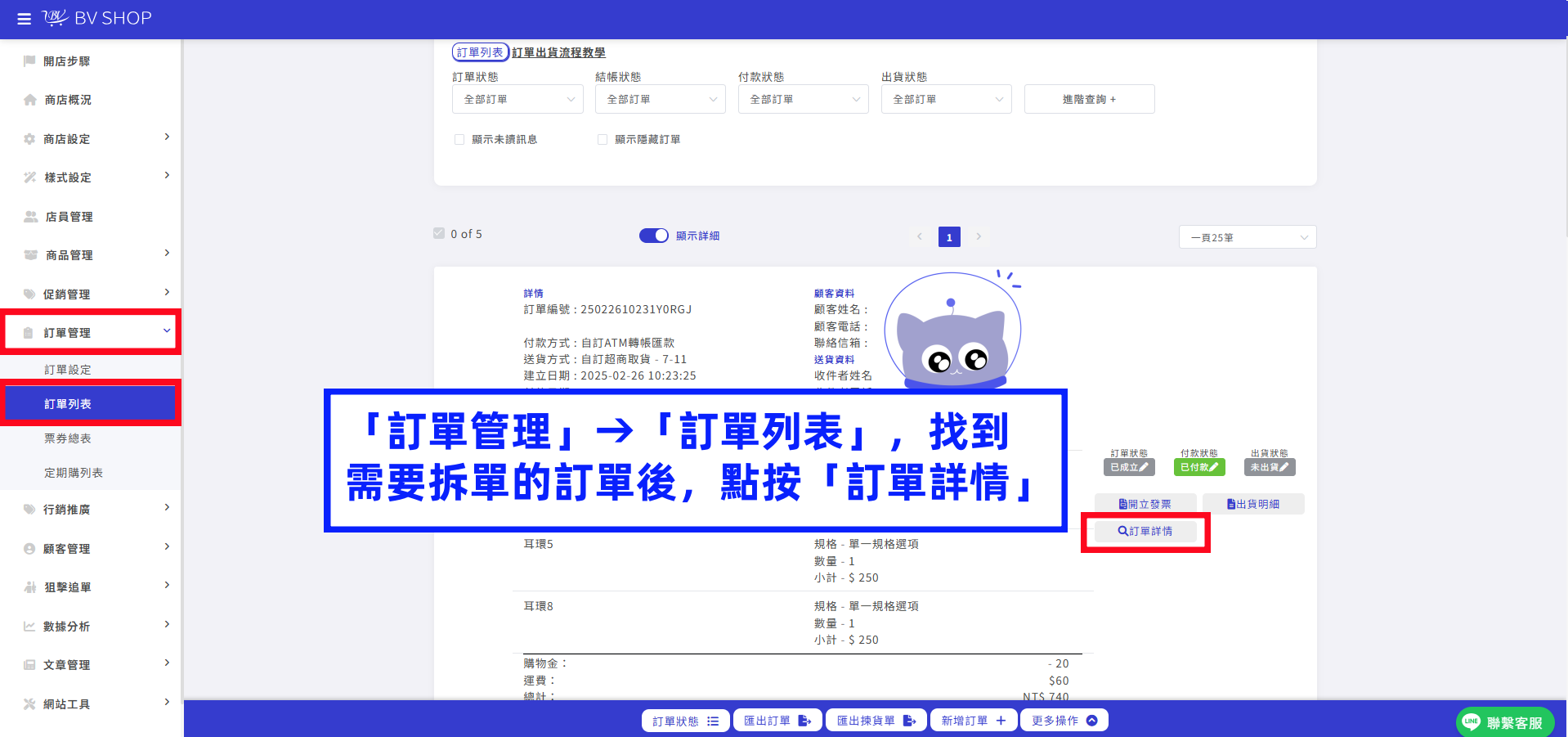Image resolution: width=1568 pixels, height=737 pixels.
Task: Click the 訂單詳情 button
Action: coord(1145,531)
